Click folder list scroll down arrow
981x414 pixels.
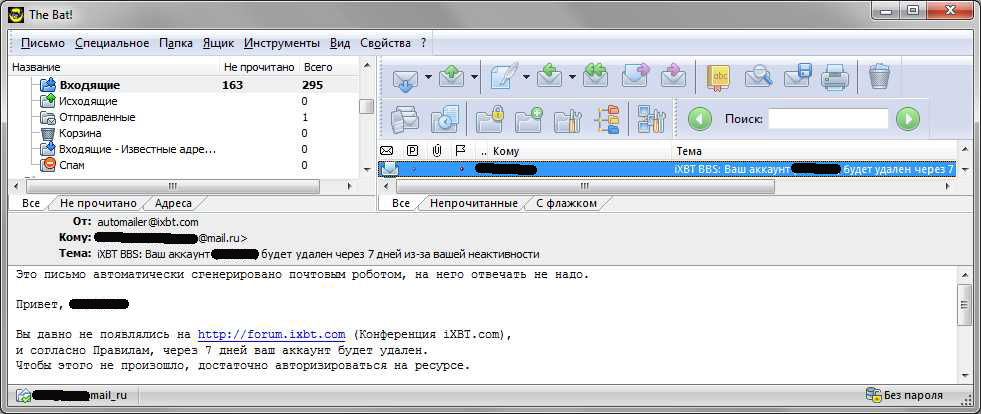pyautogui.click(x=367, y=169)
